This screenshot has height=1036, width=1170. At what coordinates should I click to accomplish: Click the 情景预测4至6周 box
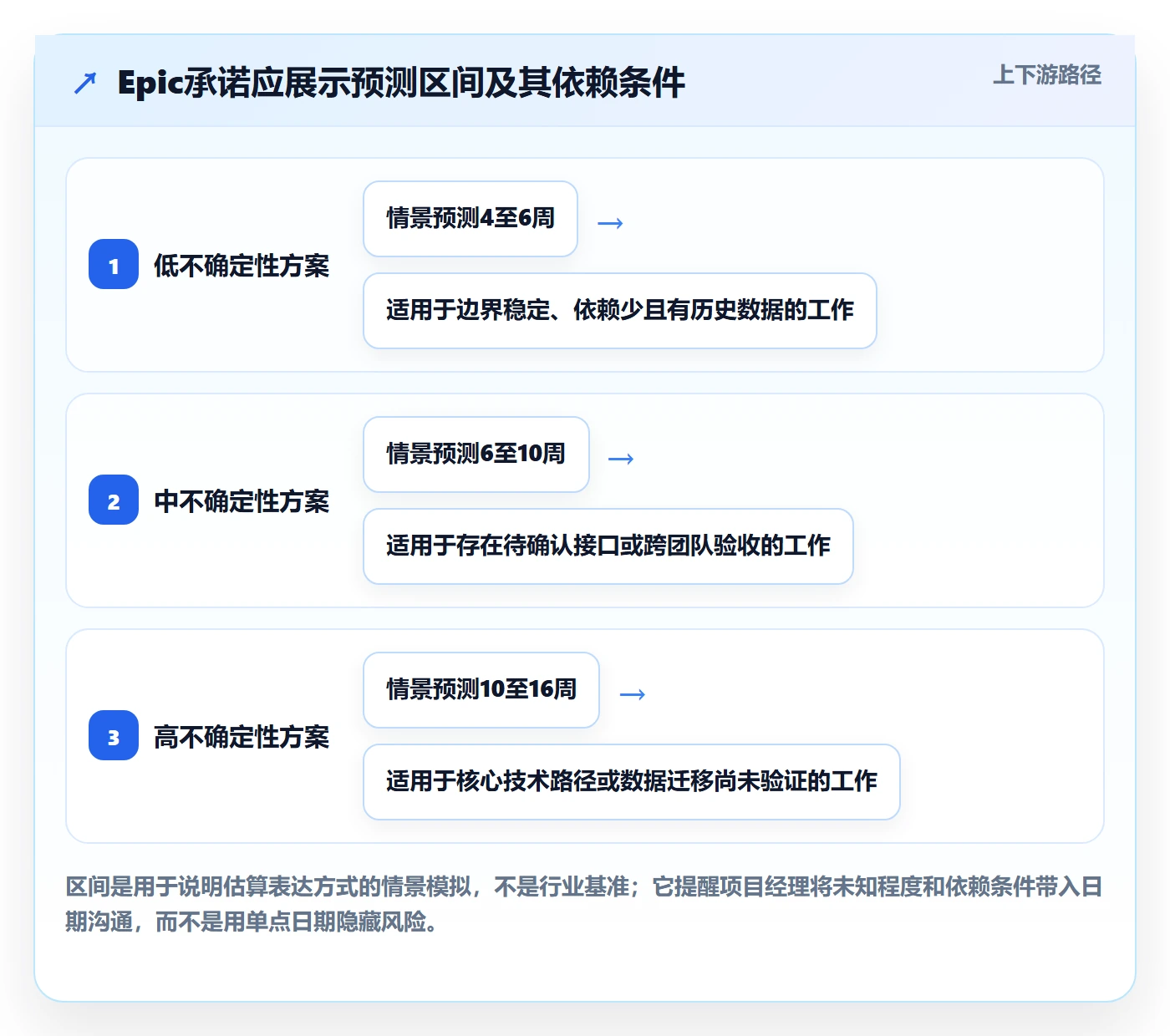[x=471, y=219]
